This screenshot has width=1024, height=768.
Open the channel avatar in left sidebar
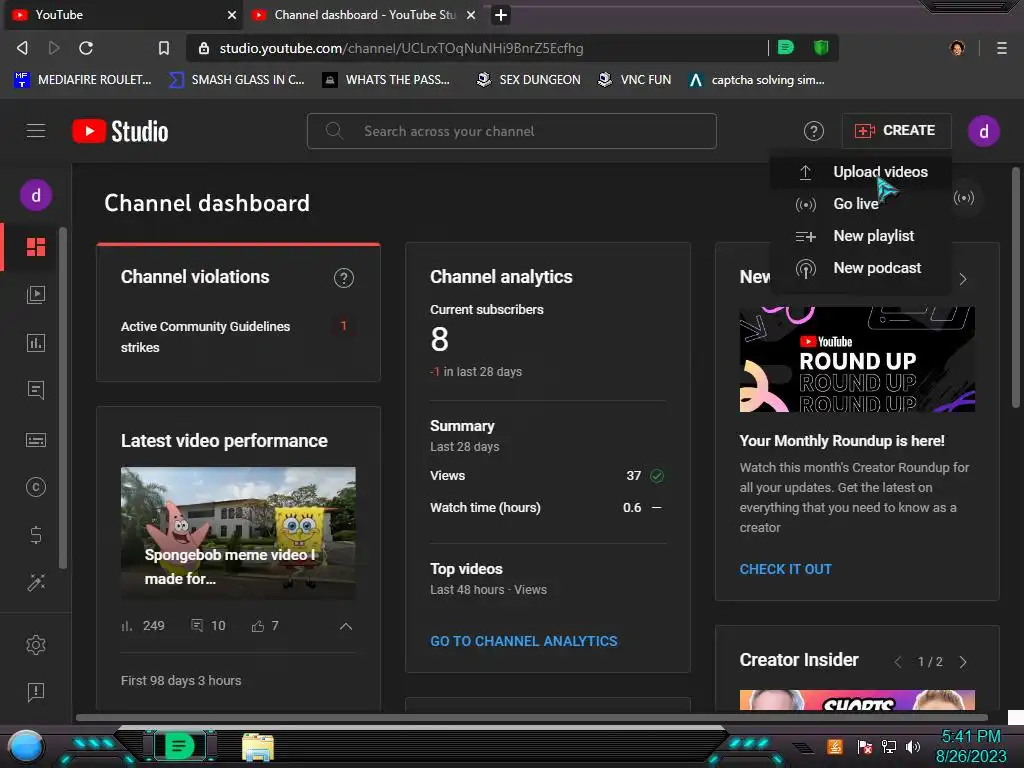pos(36,195)
